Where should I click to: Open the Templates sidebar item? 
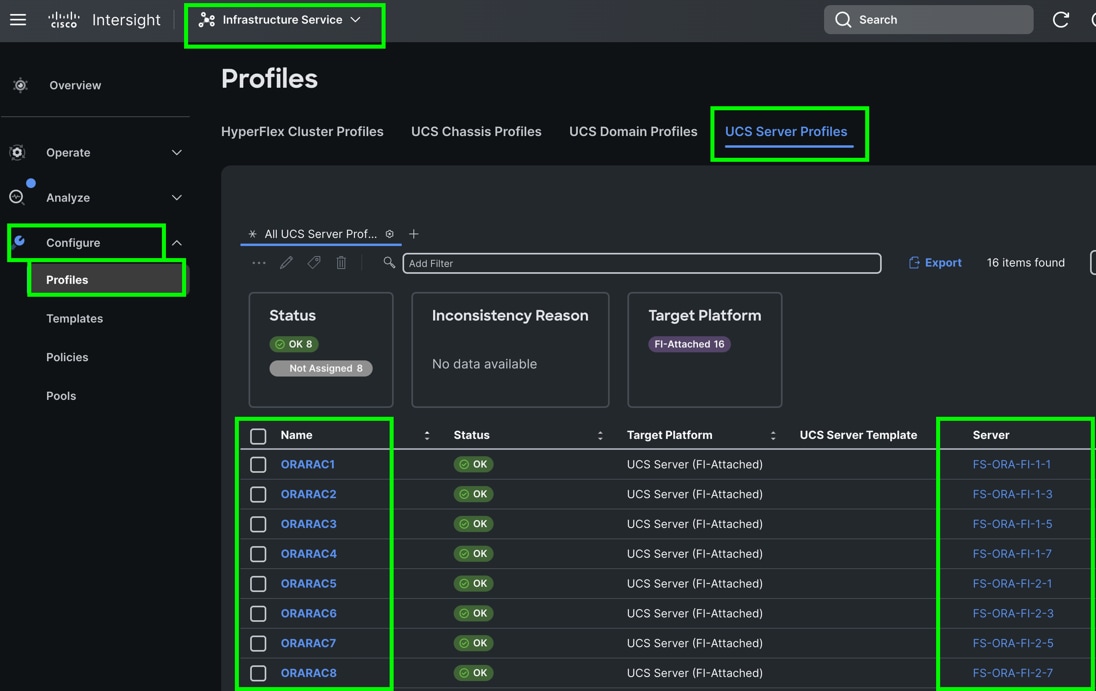click(x=74, y=319)
